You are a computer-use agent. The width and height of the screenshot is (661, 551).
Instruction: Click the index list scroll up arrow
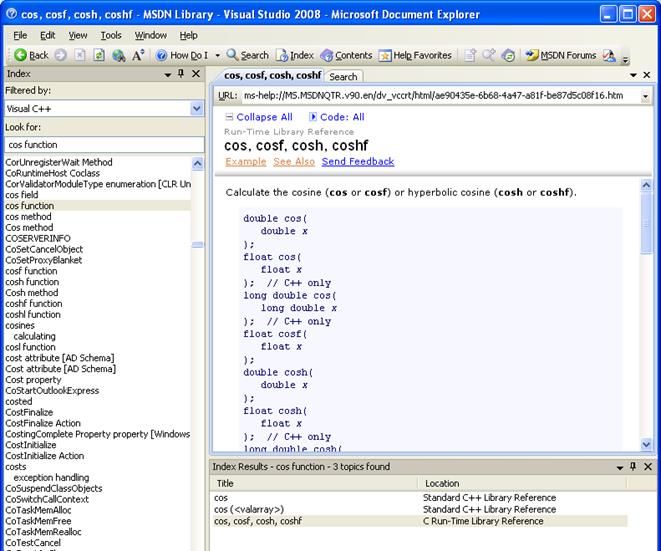point(197,164)
